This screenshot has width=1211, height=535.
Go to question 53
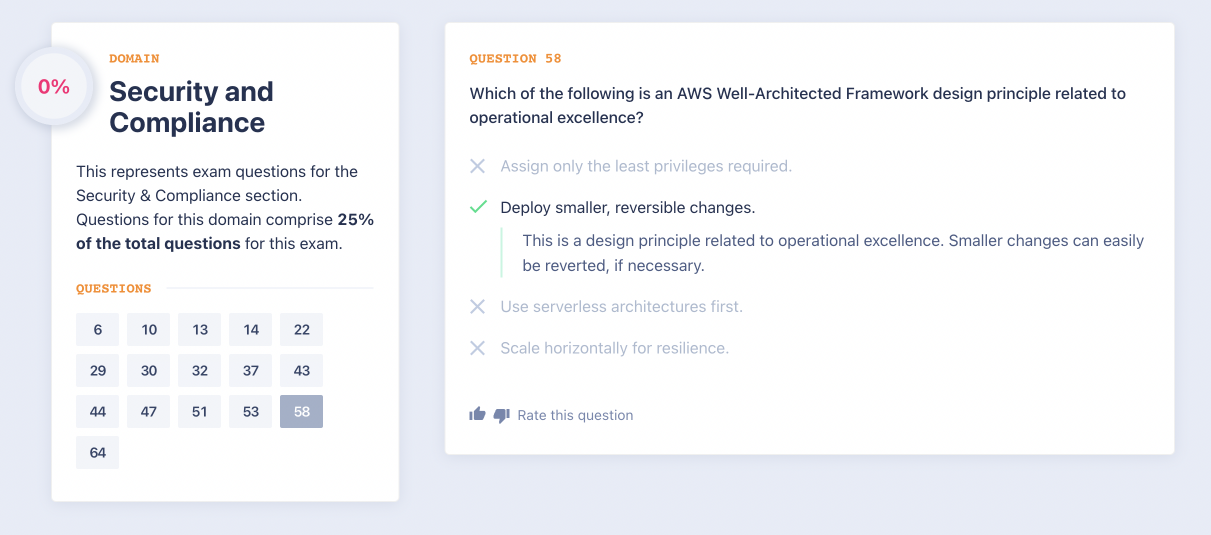tap(250, 412)
